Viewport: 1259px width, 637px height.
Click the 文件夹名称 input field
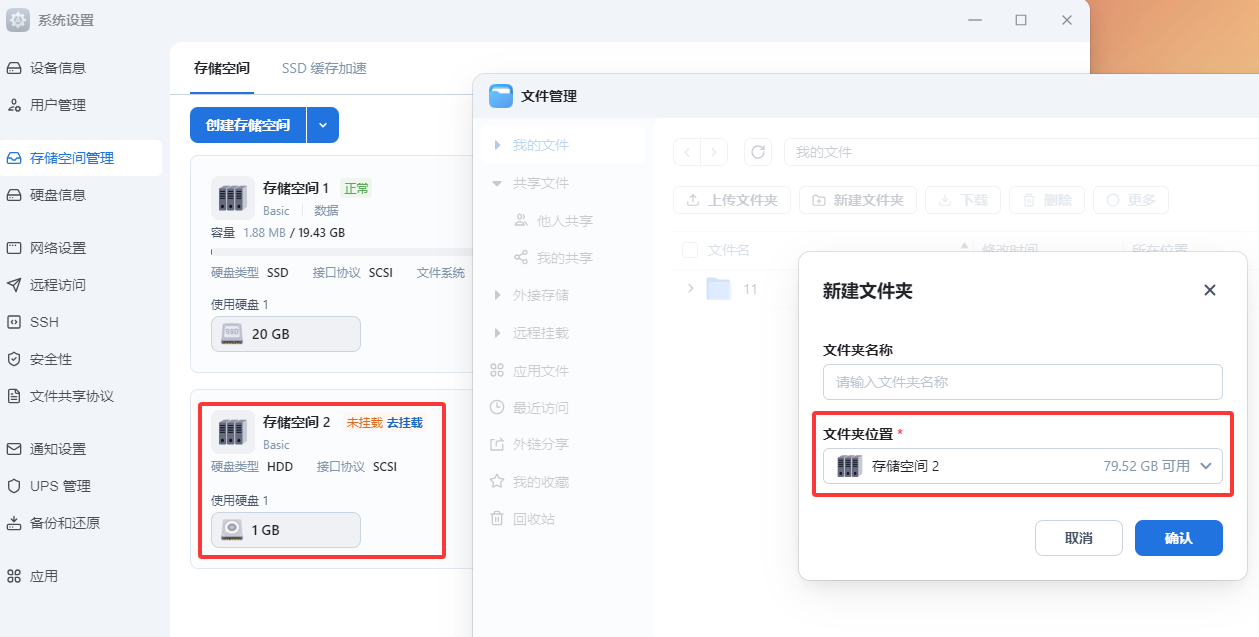pyautogui.click(x=1022, y=382)
